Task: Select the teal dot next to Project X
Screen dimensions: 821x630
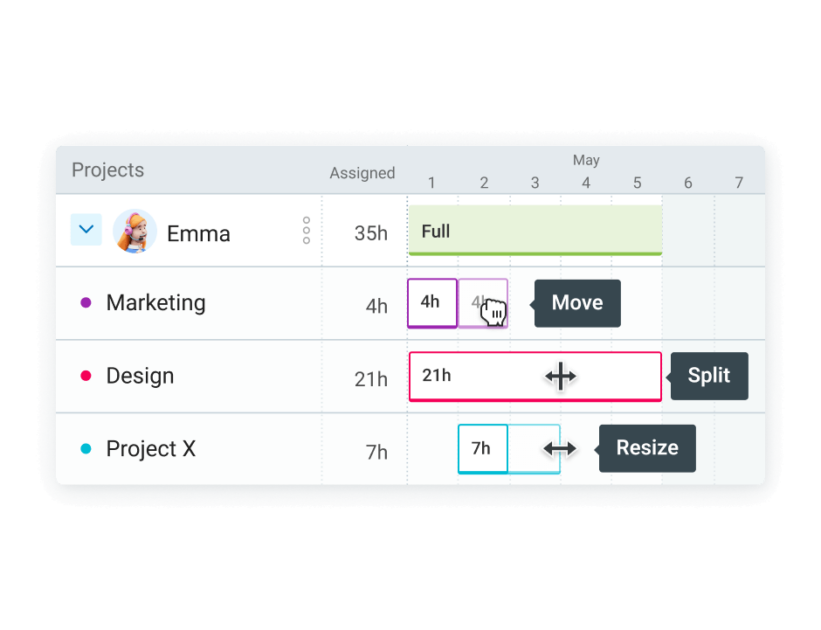Action: [88, 448]
